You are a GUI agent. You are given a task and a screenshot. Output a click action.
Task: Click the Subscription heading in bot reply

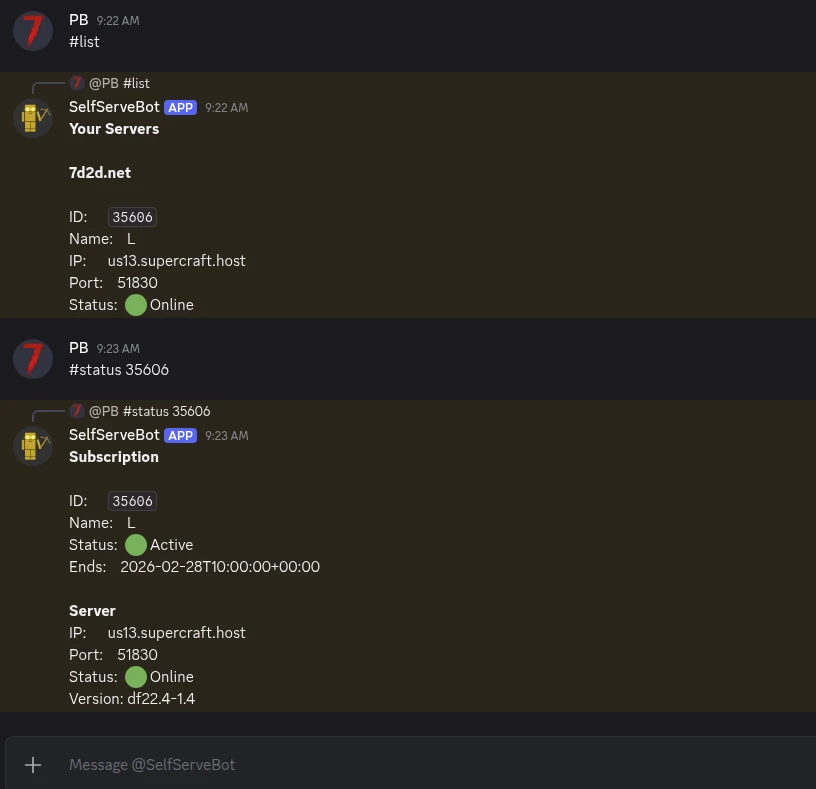point(113,456)
